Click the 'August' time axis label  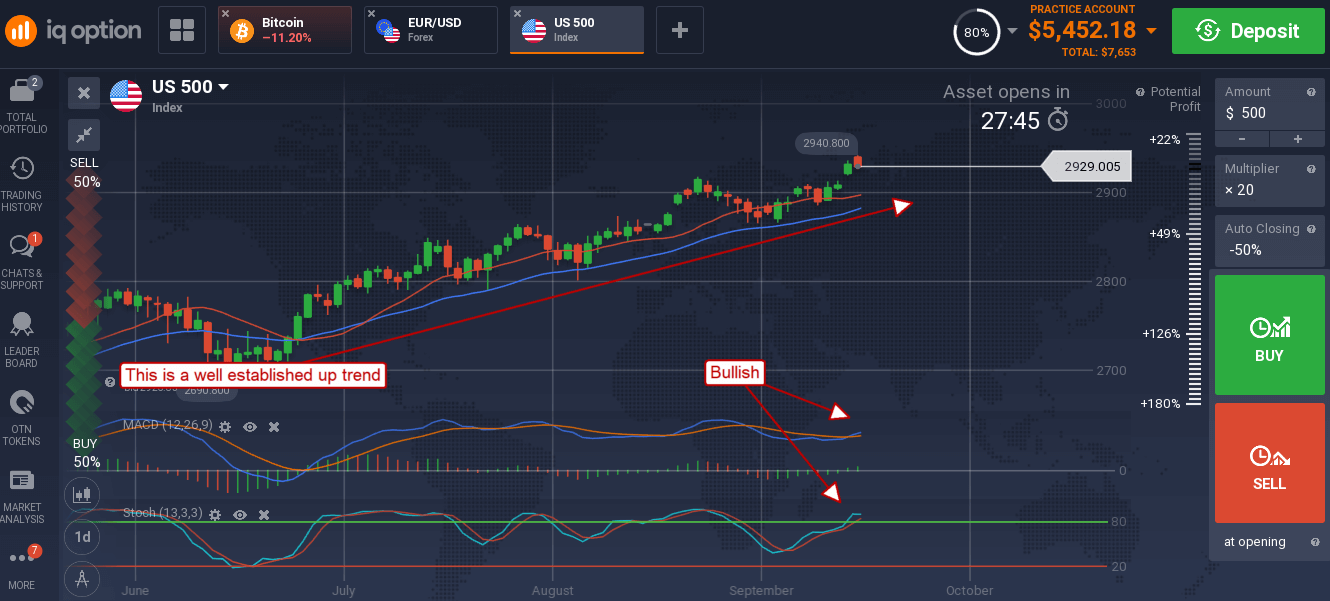pyautogui.click(x=552, y=591)
